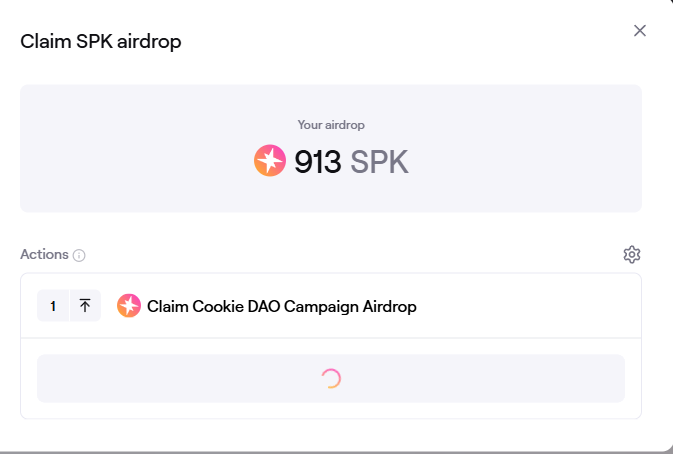Click the 913 airdrop amount

(x=318, y=162)
